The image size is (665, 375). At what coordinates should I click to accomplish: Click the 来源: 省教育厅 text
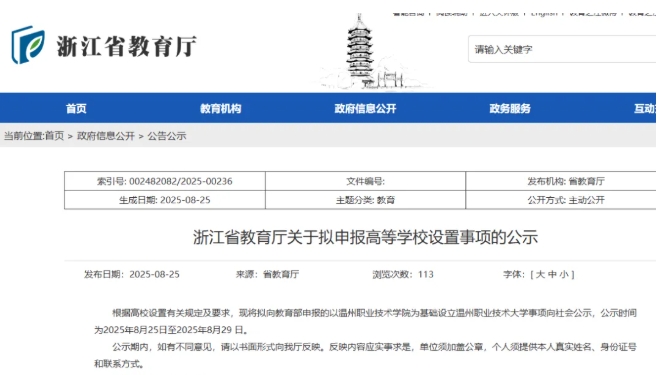267,274
